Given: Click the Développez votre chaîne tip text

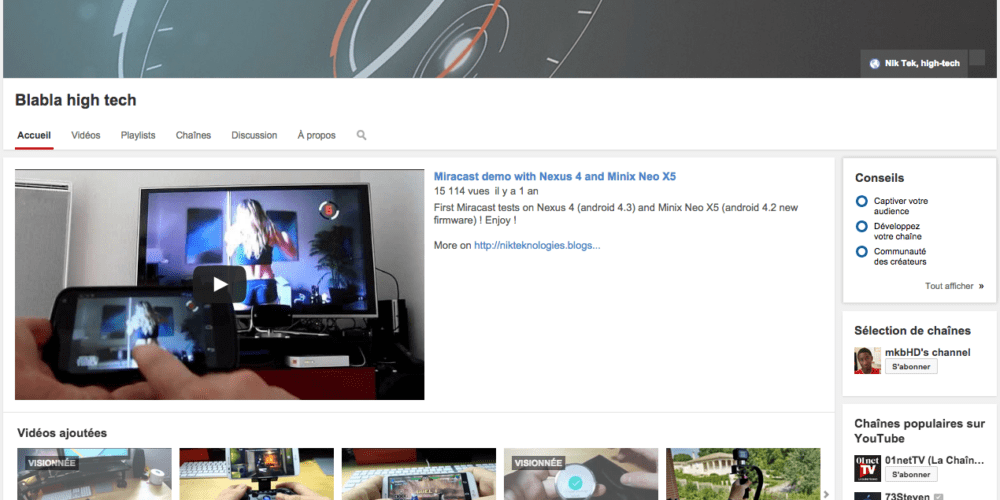Looking at the screenshot, I should coord(897,231).
